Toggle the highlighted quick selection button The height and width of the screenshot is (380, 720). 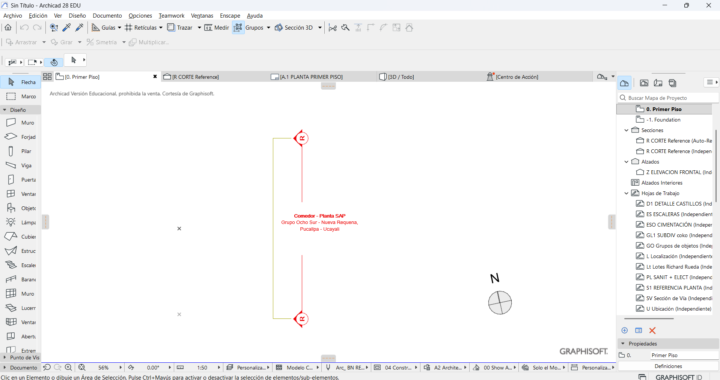click(54, 62)
